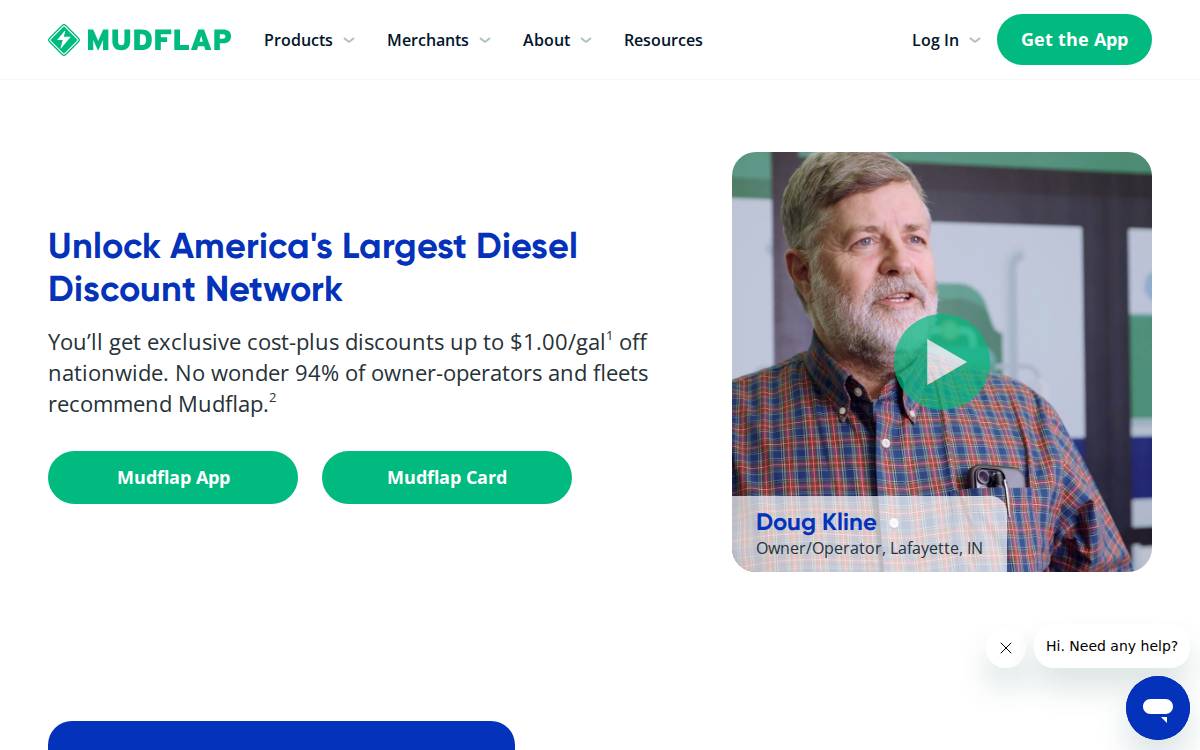Expand the Products dropdown chevron
Screen dimensions: 1200x750
point(349,40)
